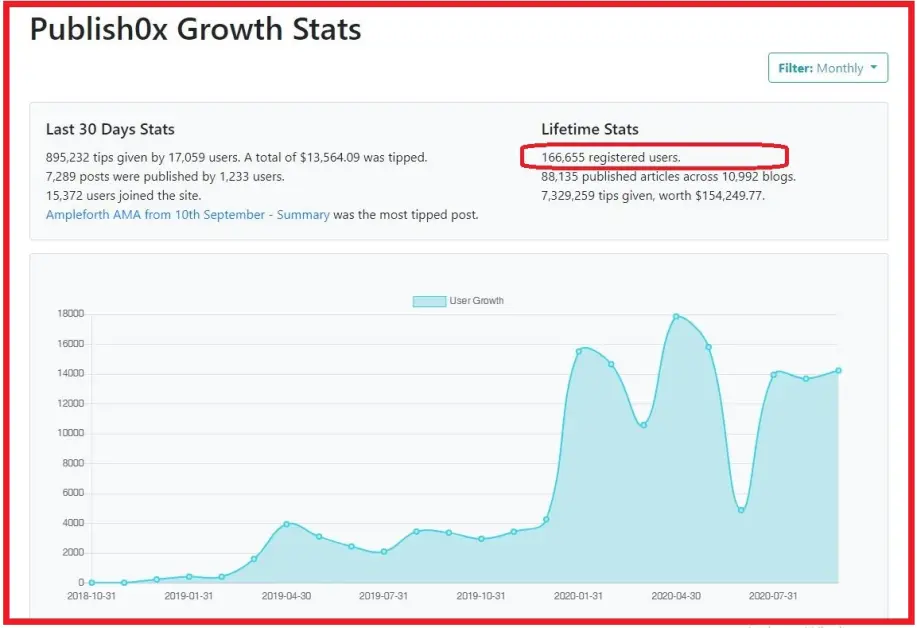Screen dimensions: 917x628
Task: Click '7,289 posts were published by 1,233 users.'
Action: tap(165, 177)
